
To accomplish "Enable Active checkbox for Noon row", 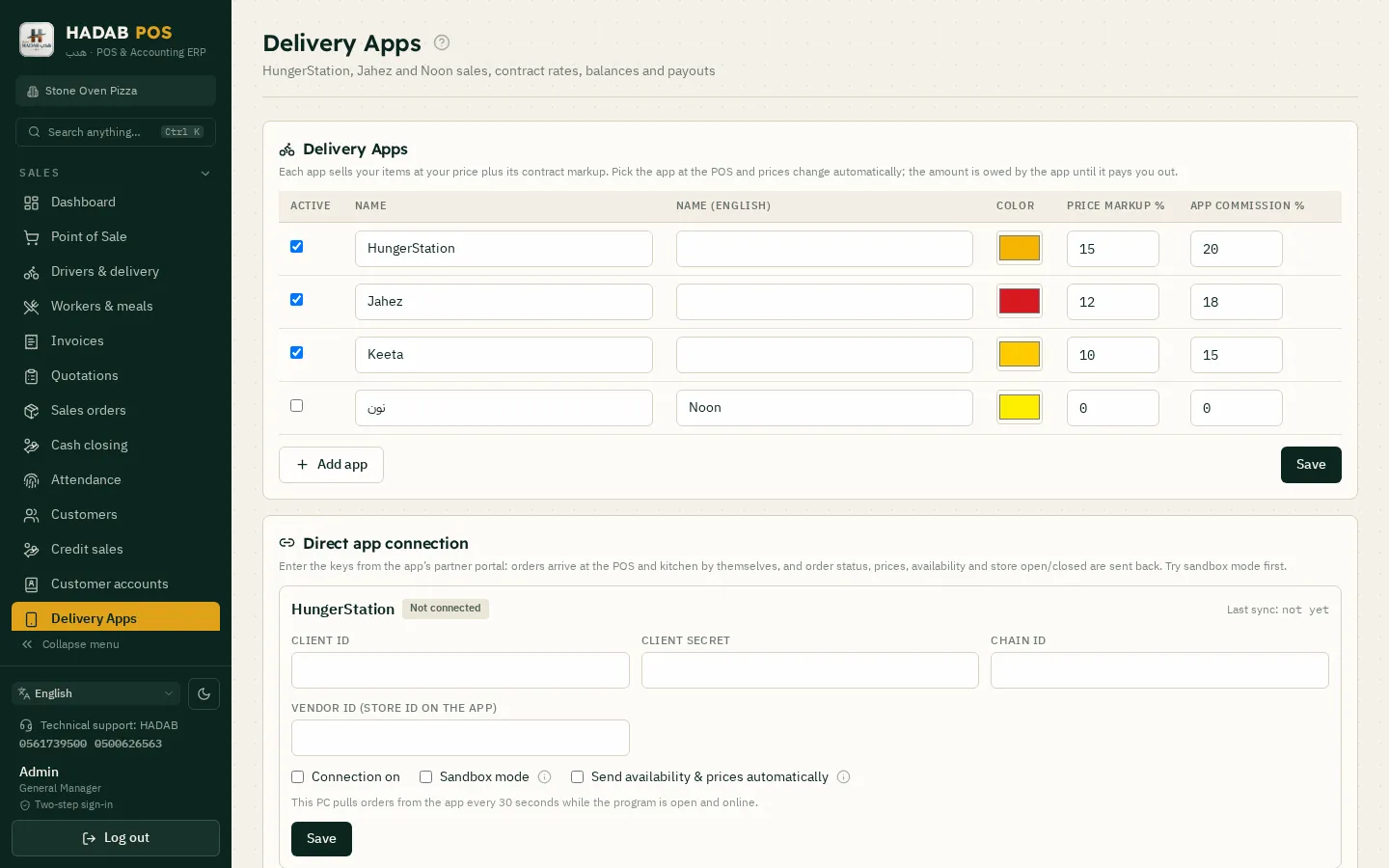I will click(x=297, y=406).
